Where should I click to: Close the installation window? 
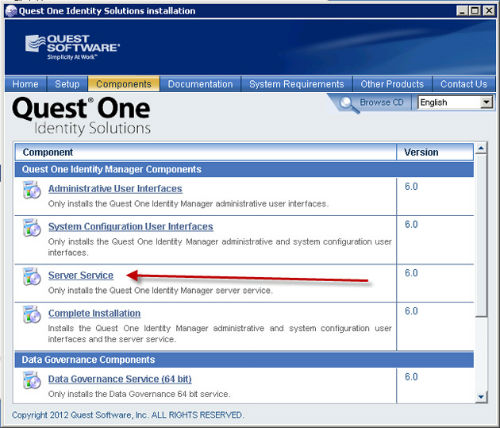pyautogui.click(x=489, y=11)
